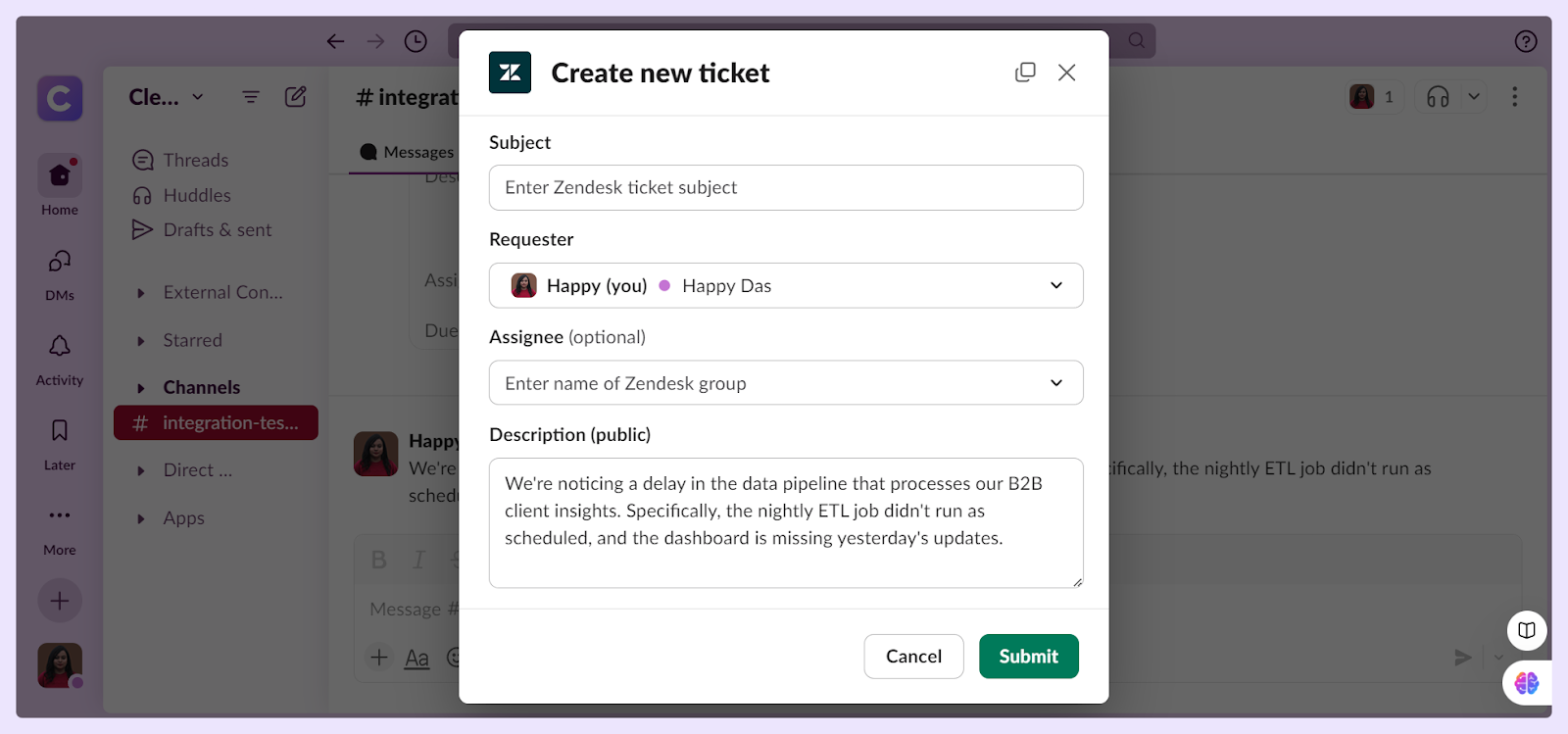Open the Home sidebar tab
This screenshot has height=734, width=1568.
pos(60,185)
